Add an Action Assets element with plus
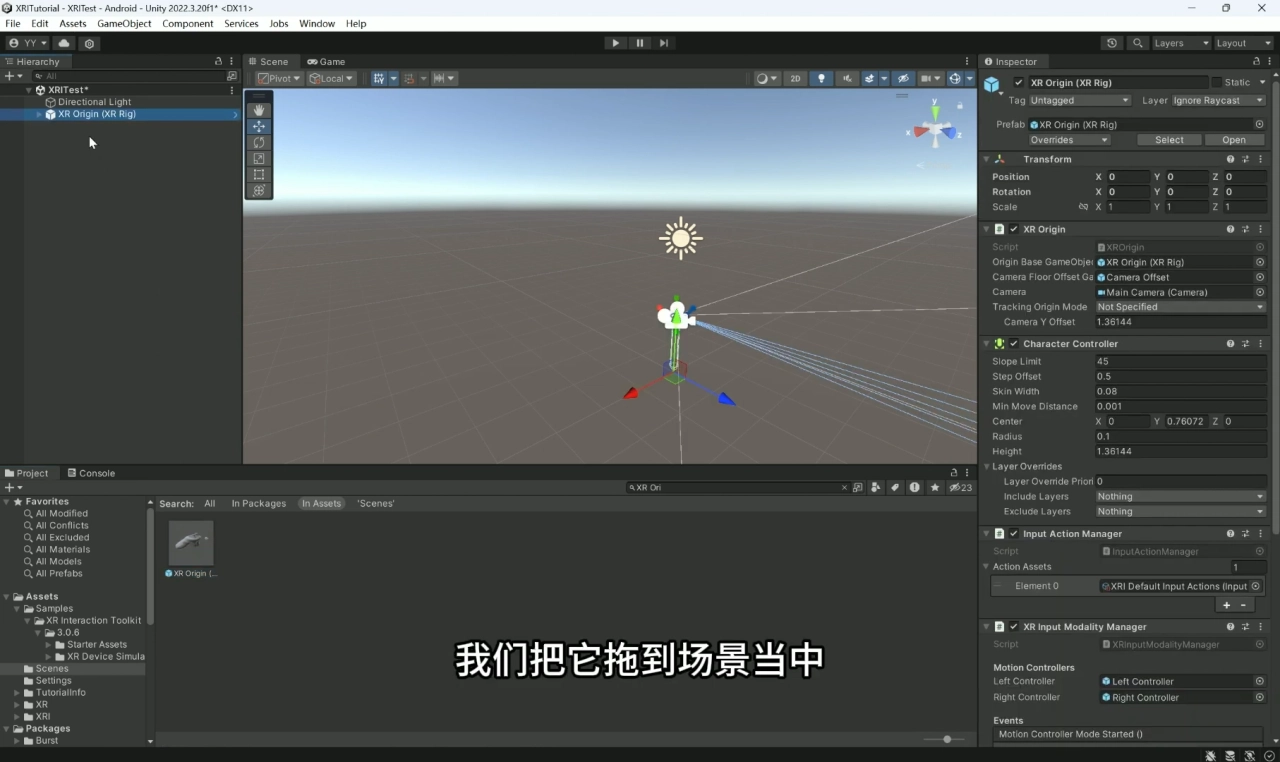 tap(1227, 605)
